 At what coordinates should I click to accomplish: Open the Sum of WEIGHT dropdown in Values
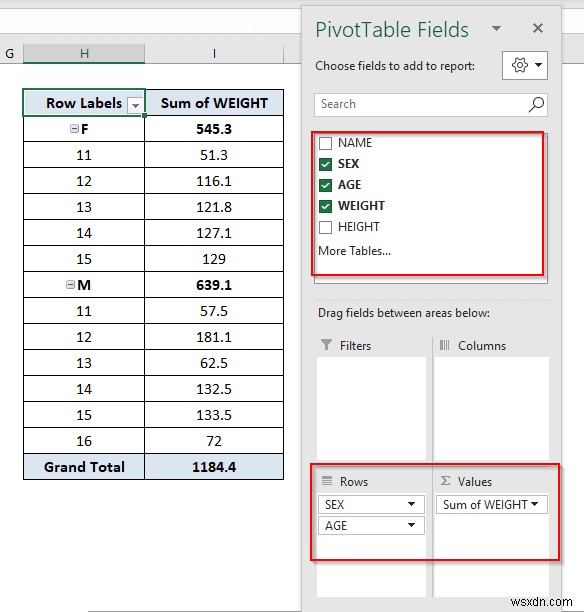point(535,504)
